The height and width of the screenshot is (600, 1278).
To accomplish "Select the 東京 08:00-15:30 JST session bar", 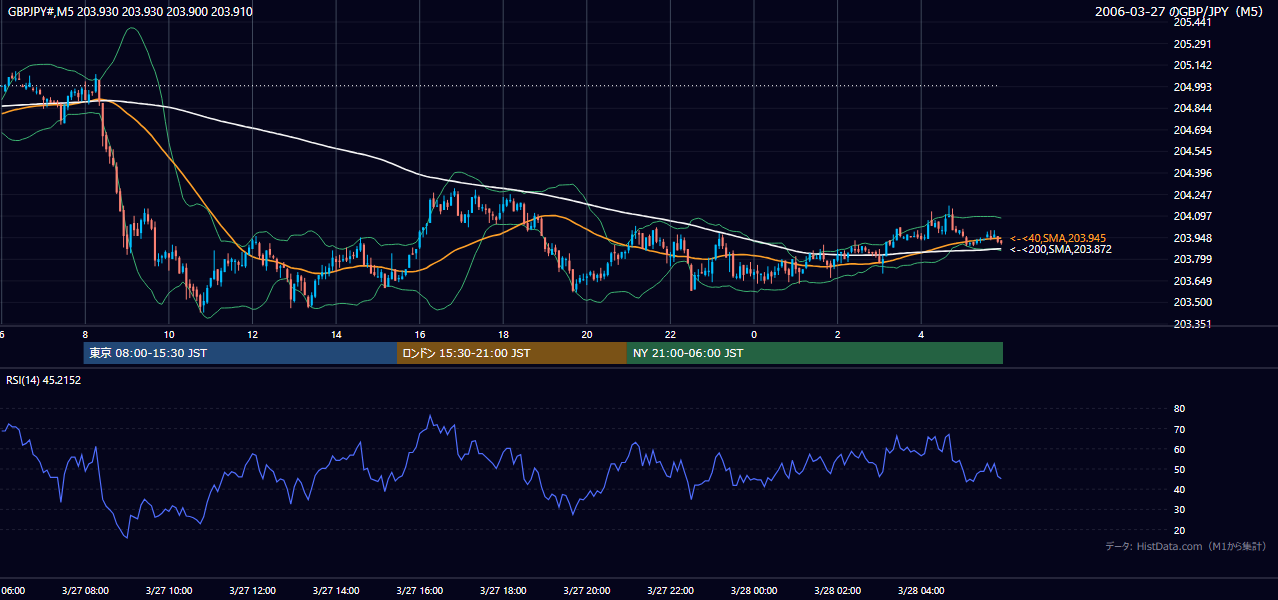I will click(240, 353).
